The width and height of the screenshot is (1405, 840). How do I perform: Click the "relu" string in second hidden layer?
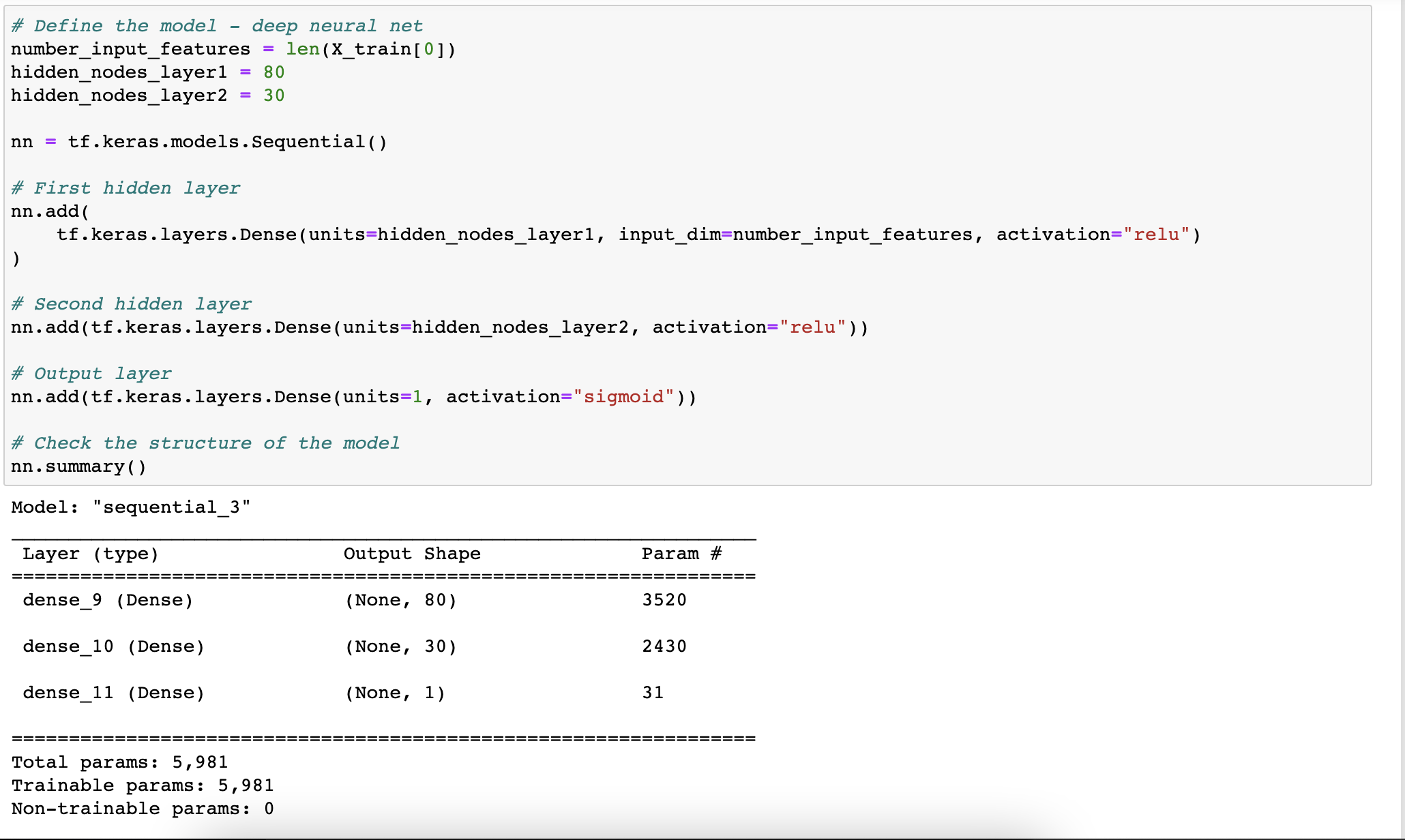tap(812, 327)
